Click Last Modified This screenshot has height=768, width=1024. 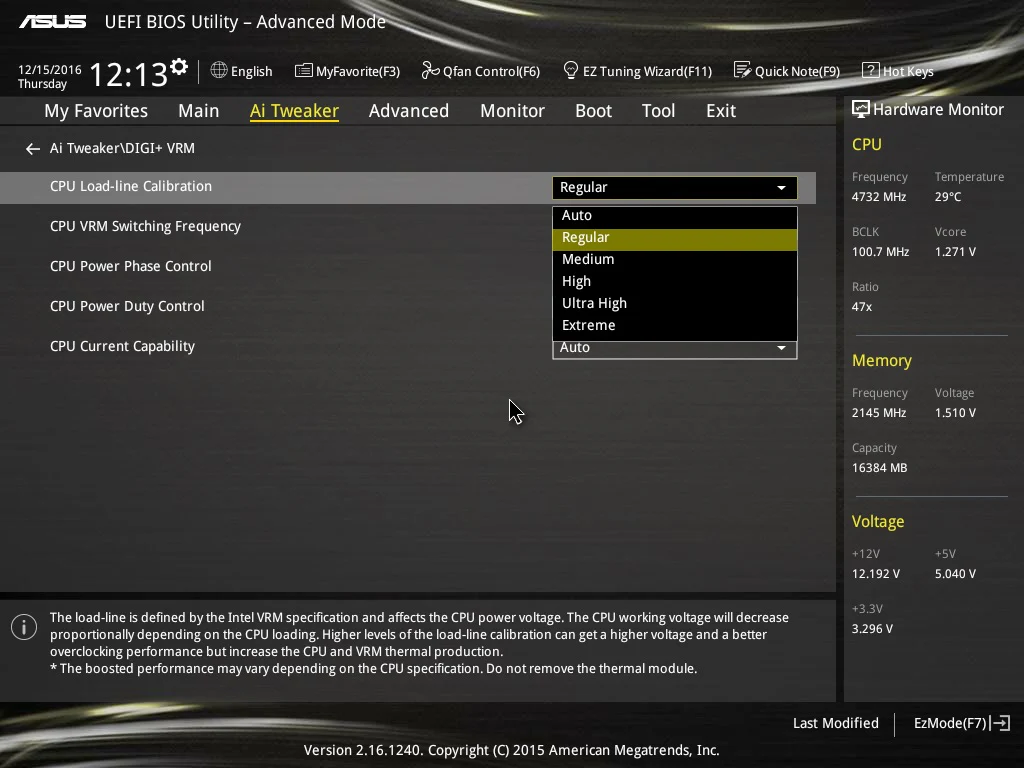[835, 723]
